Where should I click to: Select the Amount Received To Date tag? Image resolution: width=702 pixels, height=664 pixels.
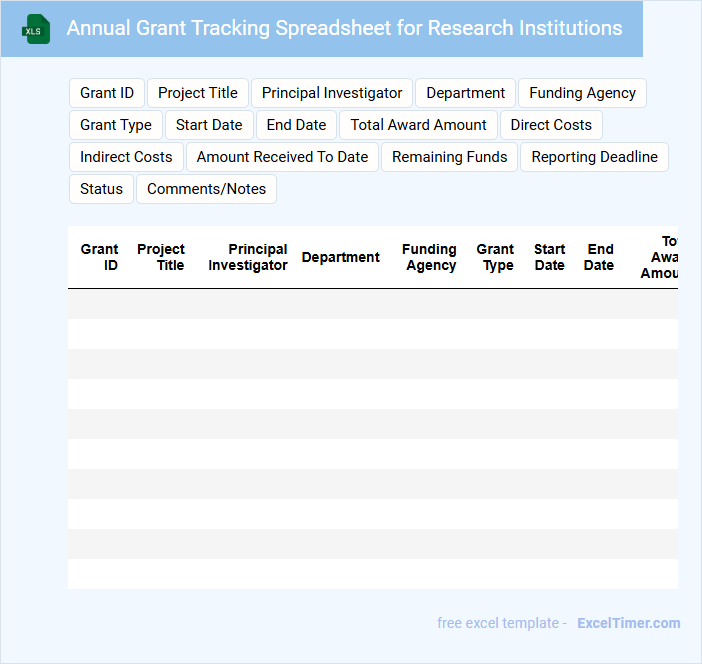282,157
